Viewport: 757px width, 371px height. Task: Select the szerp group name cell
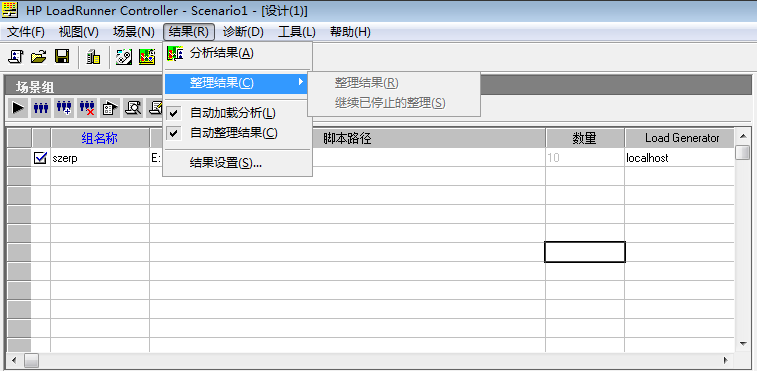(100, 158)
